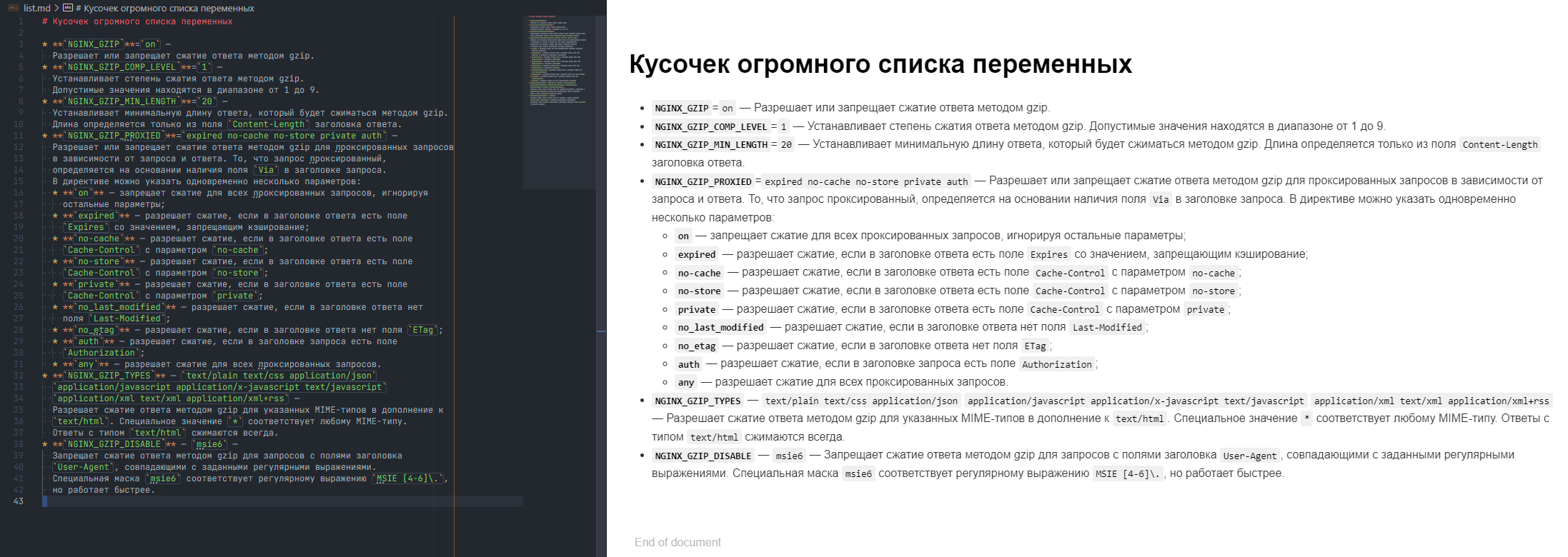The width and height of the screenshot is (1568, 557).
Task: Click Last-Modified code in the preview
Action: tap(1107, 328)
